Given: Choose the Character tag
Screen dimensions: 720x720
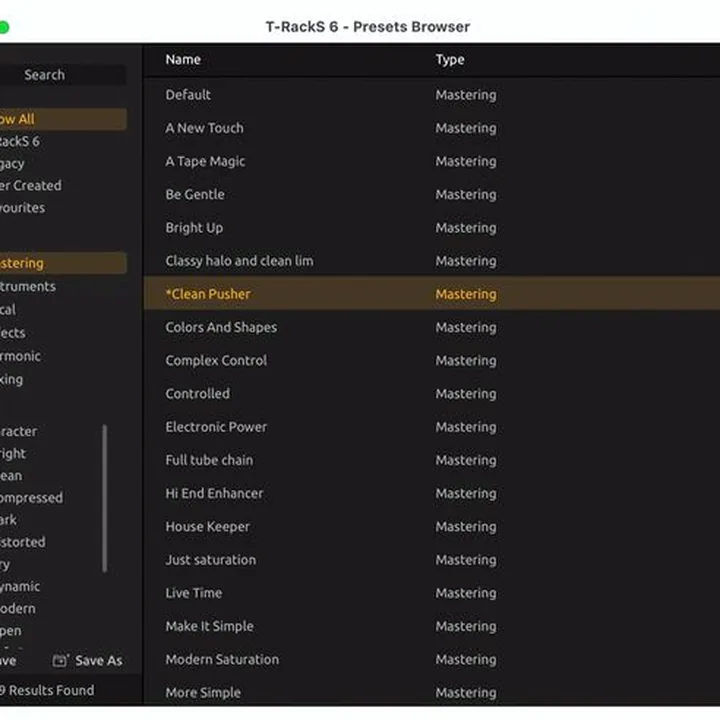Looking at the screenshot, I should [19, 432].
